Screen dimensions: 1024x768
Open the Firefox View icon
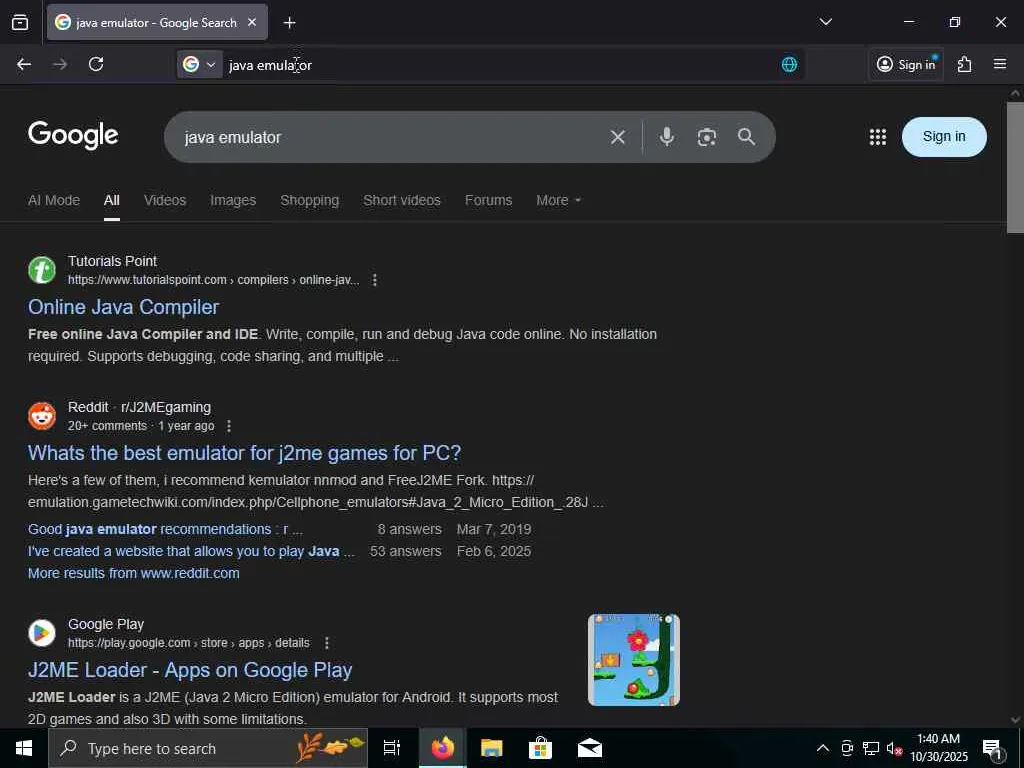point(20,22)
